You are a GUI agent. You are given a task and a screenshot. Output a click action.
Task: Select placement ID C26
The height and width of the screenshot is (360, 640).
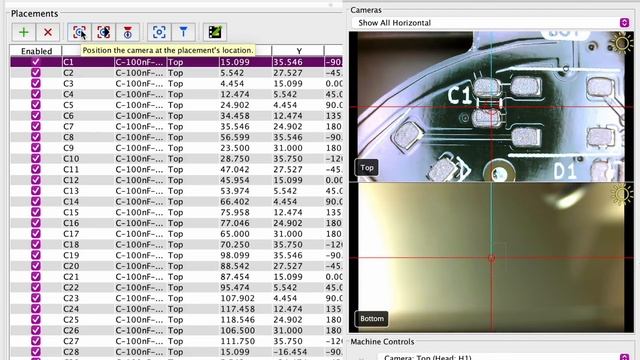71,330
